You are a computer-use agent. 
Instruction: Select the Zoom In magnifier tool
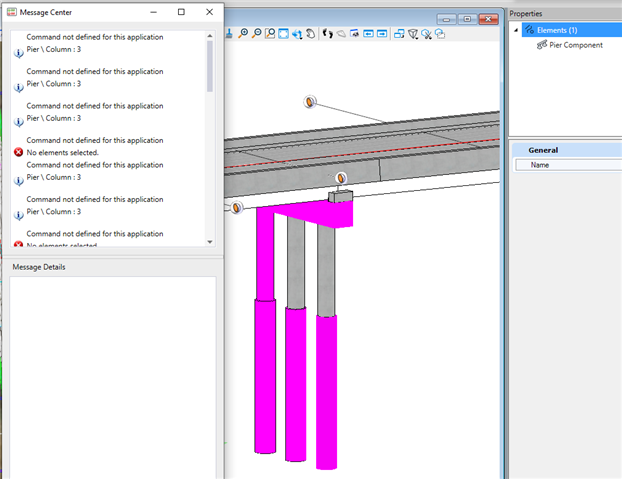[x=243, y=34]
